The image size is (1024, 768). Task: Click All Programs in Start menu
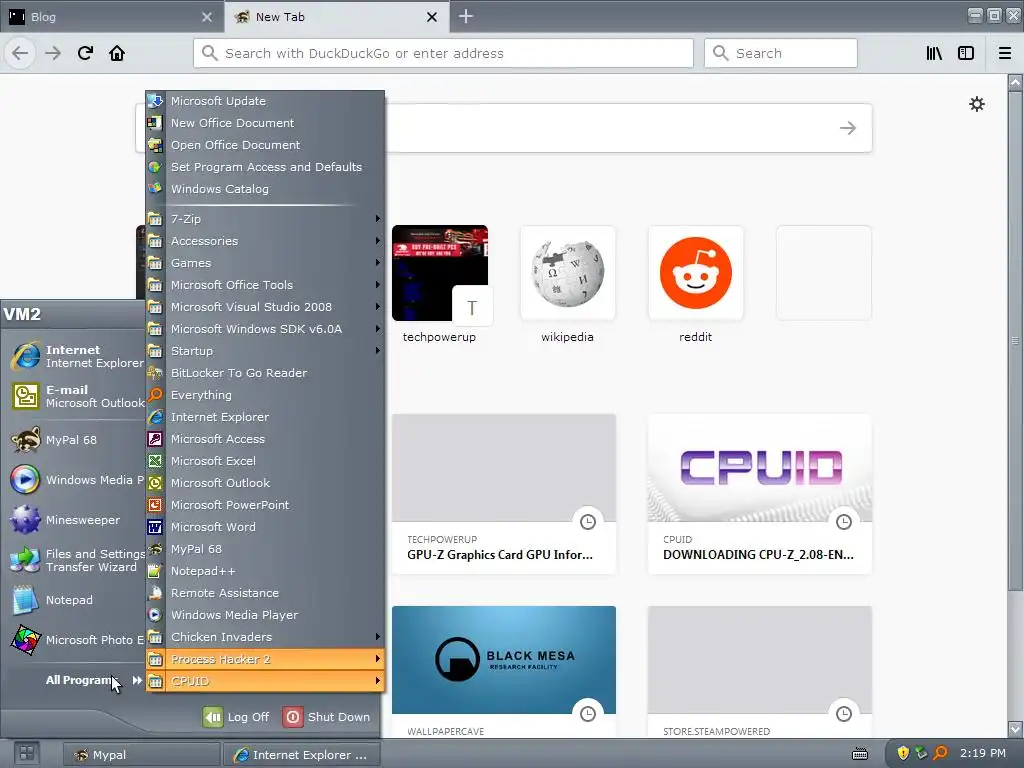pyautogui.click(x=93, y=680)
